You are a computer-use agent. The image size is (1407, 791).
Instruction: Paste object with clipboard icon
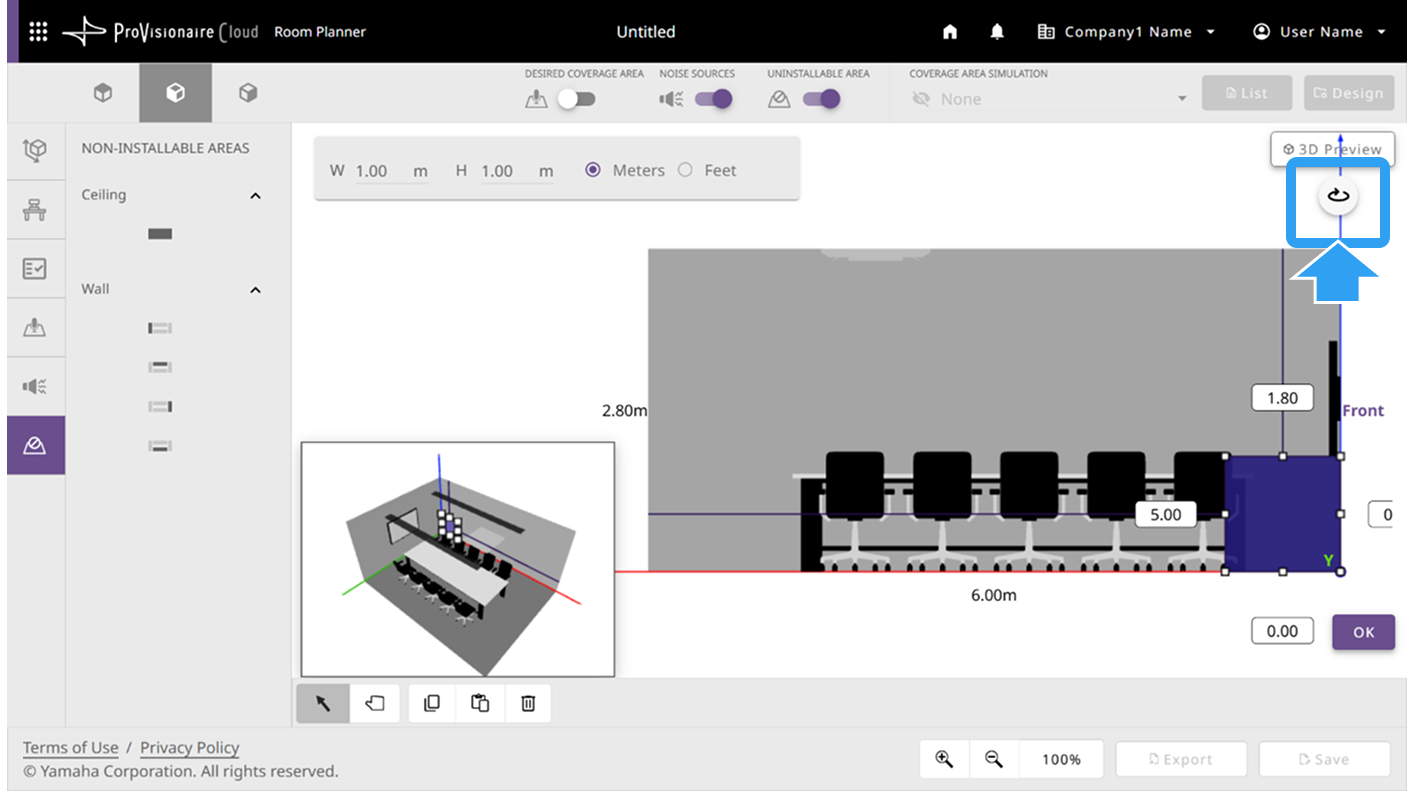click(x=480, y=703)
